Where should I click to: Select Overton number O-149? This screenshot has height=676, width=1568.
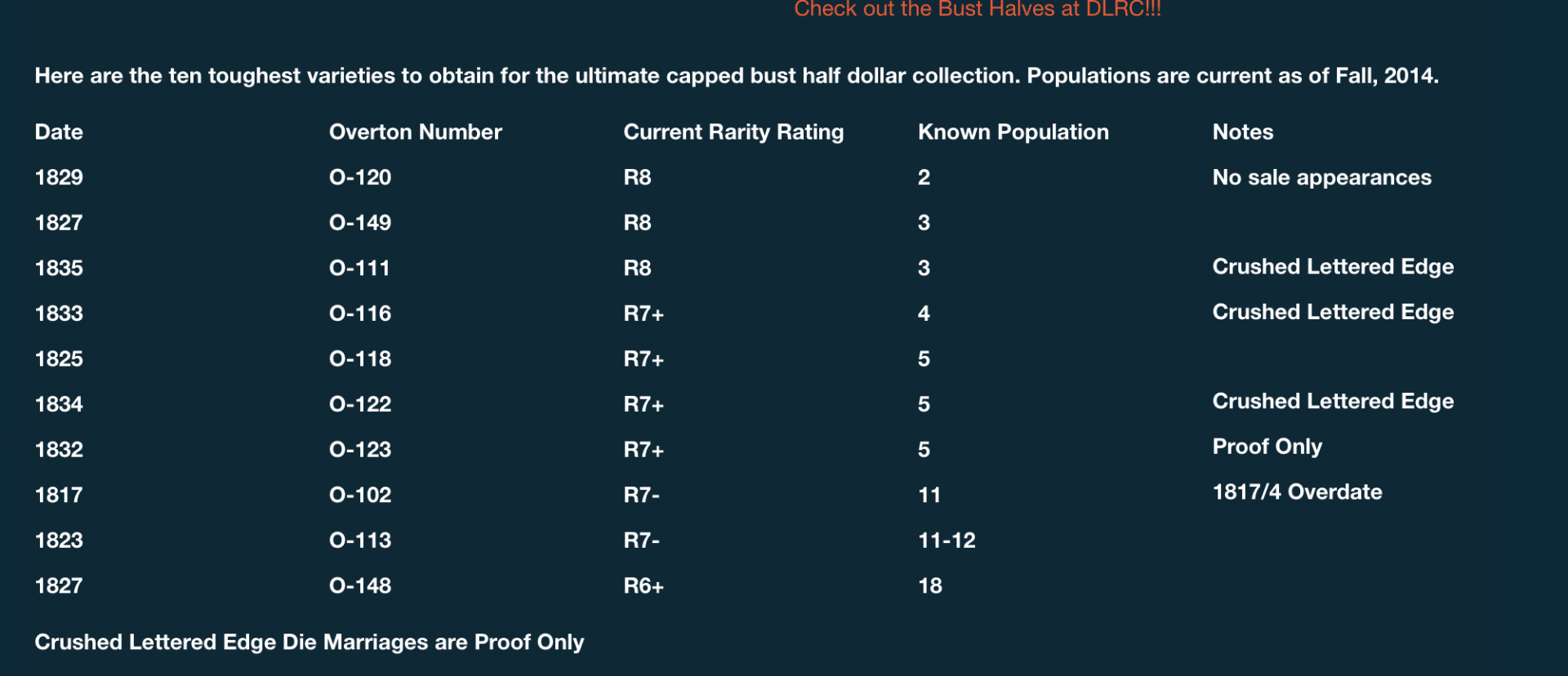coord(360,223)
